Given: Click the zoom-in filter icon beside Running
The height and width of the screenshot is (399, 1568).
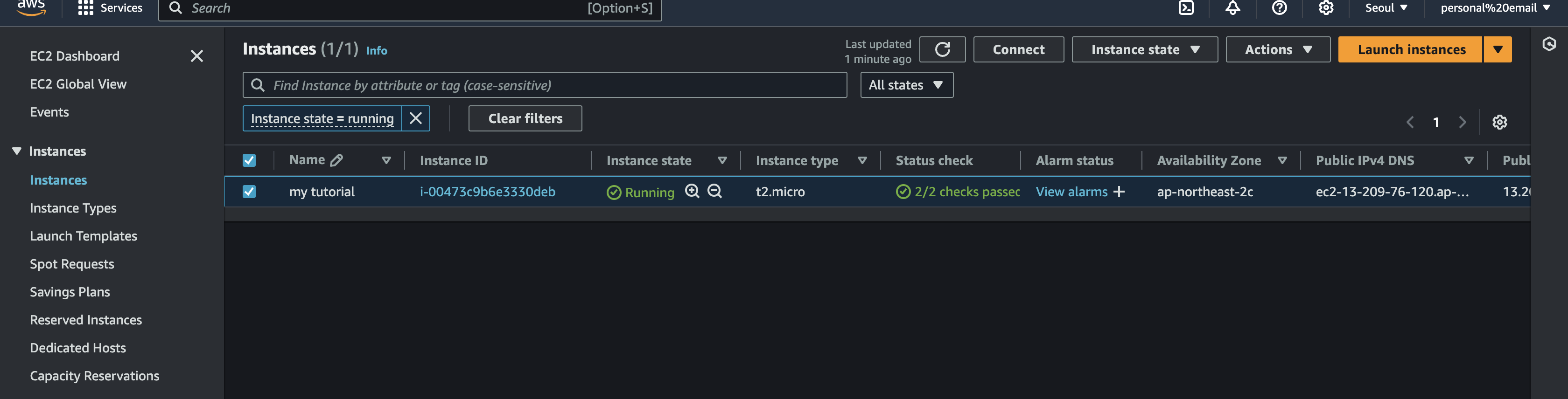Looking at the screenshot, I should click(692, 192).
